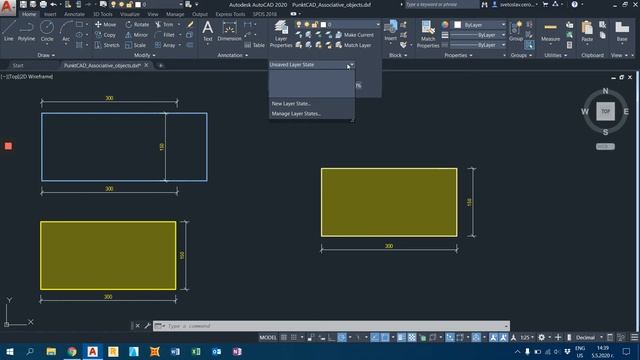Image resolution: width=640 pixels, height=360 pixels.
Task: Toggle snap mode in status bar
Action: 293,338
